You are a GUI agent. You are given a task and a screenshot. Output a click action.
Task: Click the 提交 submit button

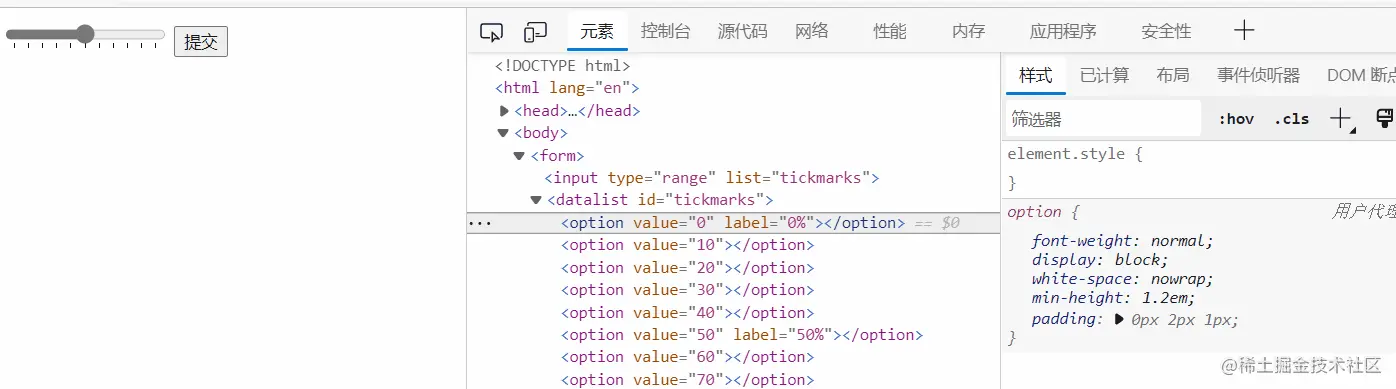(x=201, y=42)
